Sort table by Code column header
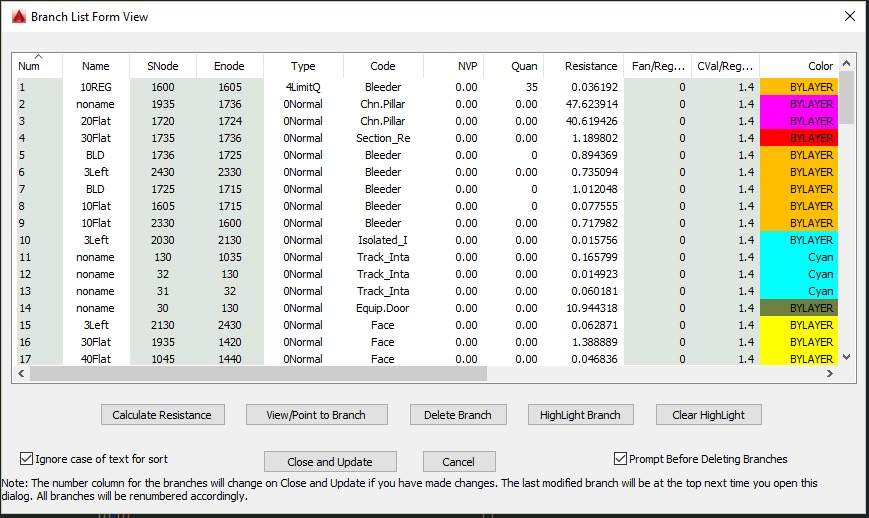This screenshot has width=869, height=518. [x=382, y=66]
